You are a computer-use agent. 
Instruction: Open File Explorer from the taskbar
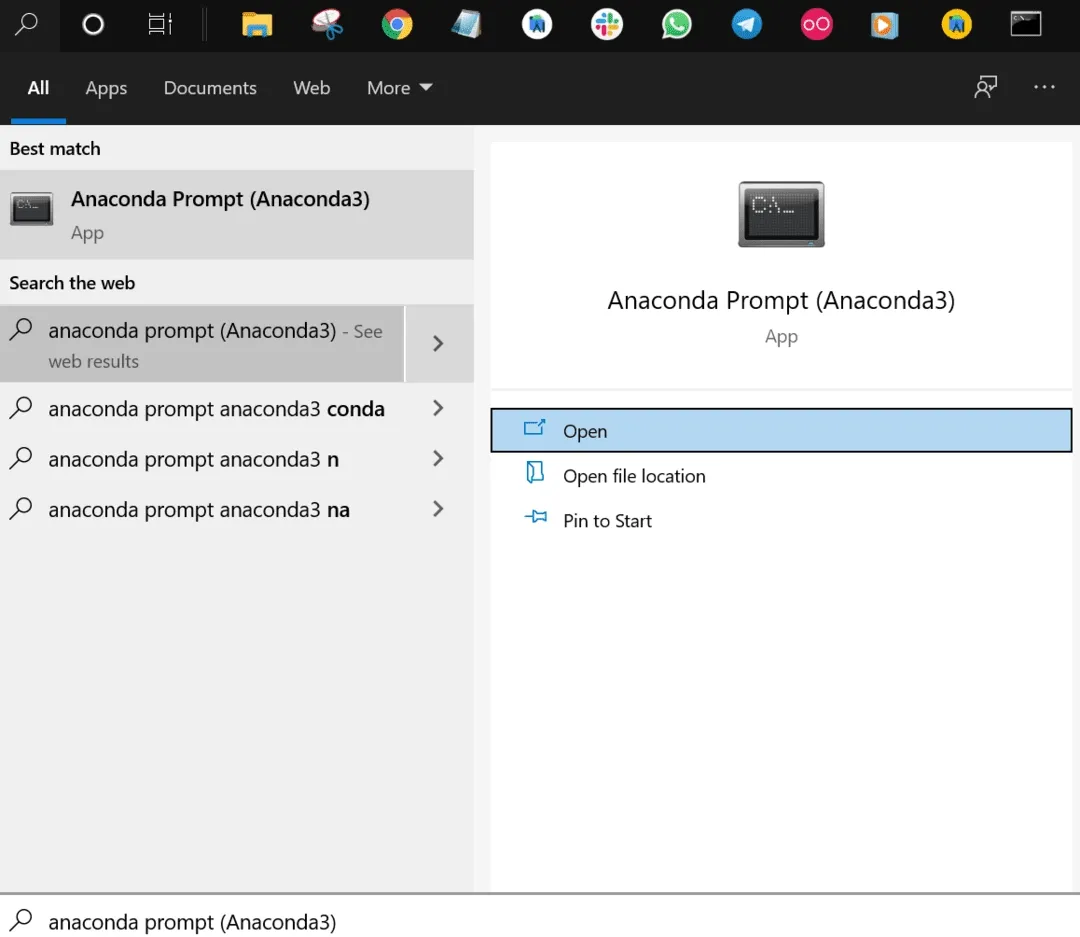pyautogui.click(x=257, y=25)
